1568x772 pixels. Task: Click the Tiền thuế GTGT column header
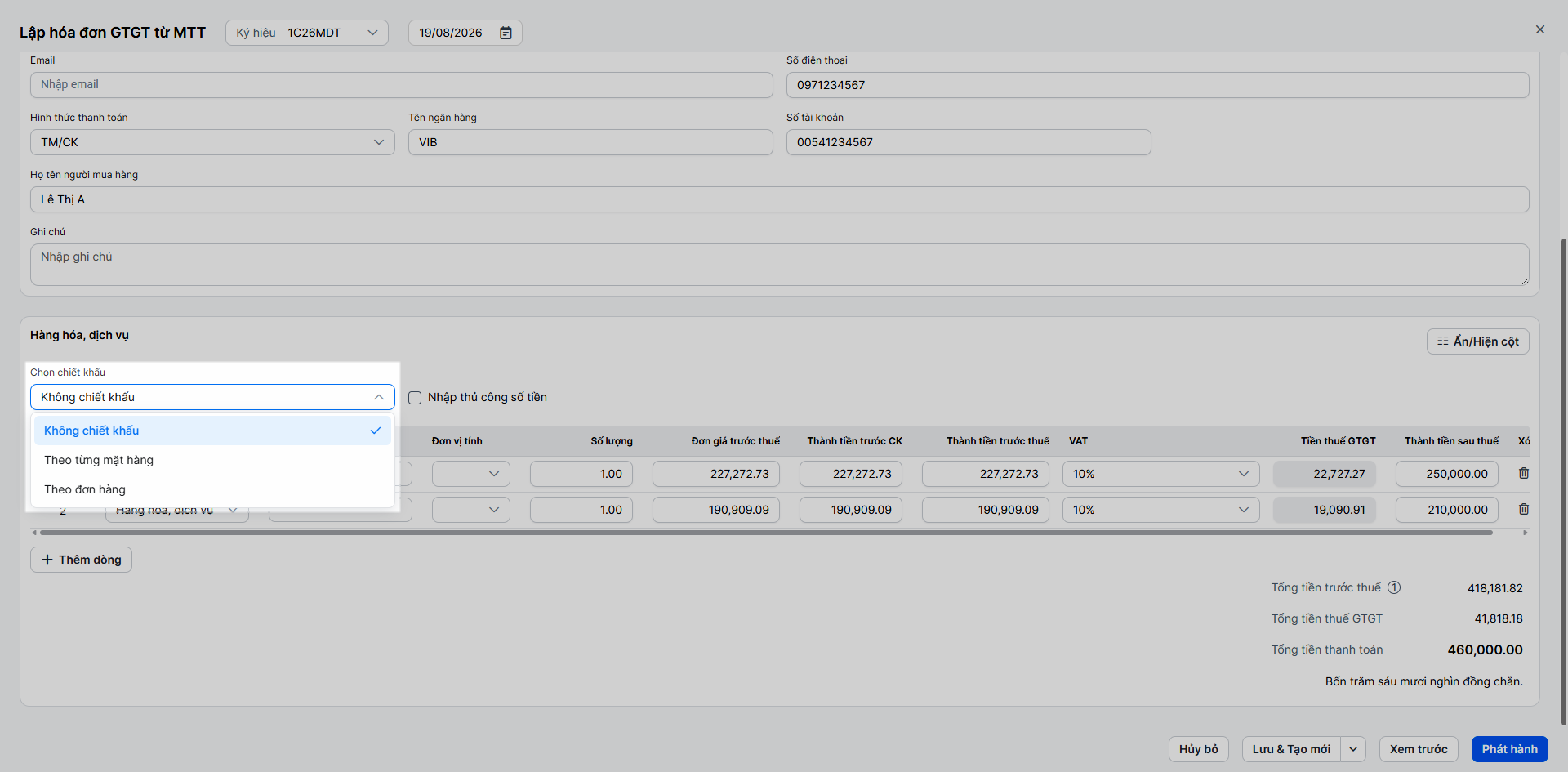click(1338, 441)
